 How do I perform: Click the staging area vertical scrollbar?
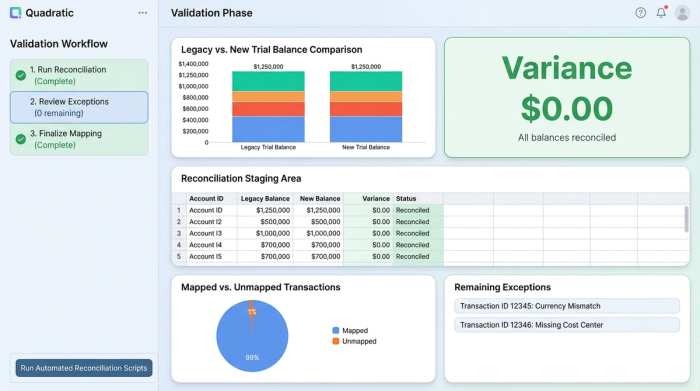tap(686, 219)
